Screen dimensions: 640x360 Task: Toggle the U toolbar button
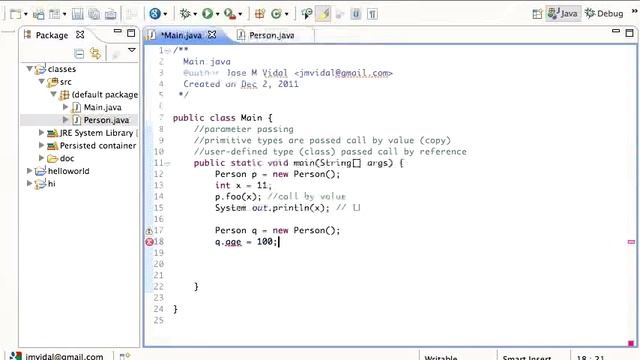point(356,14)
